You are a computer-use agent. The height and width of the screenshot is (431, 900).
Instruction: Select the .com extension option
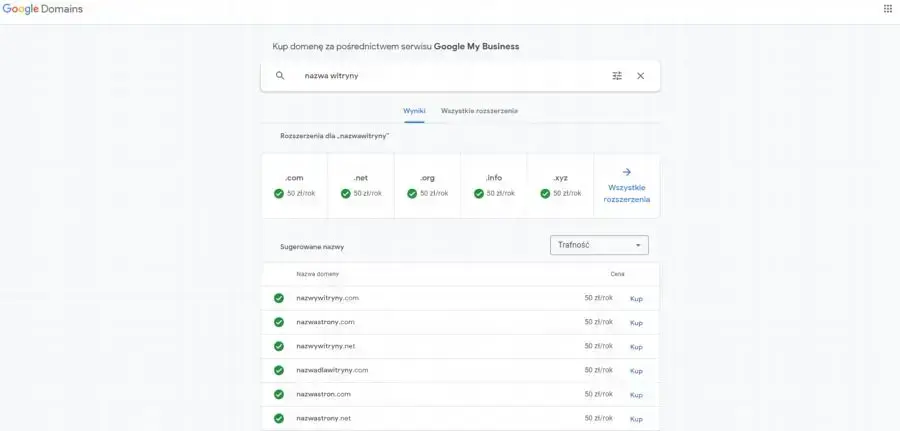tap(294, 185)
